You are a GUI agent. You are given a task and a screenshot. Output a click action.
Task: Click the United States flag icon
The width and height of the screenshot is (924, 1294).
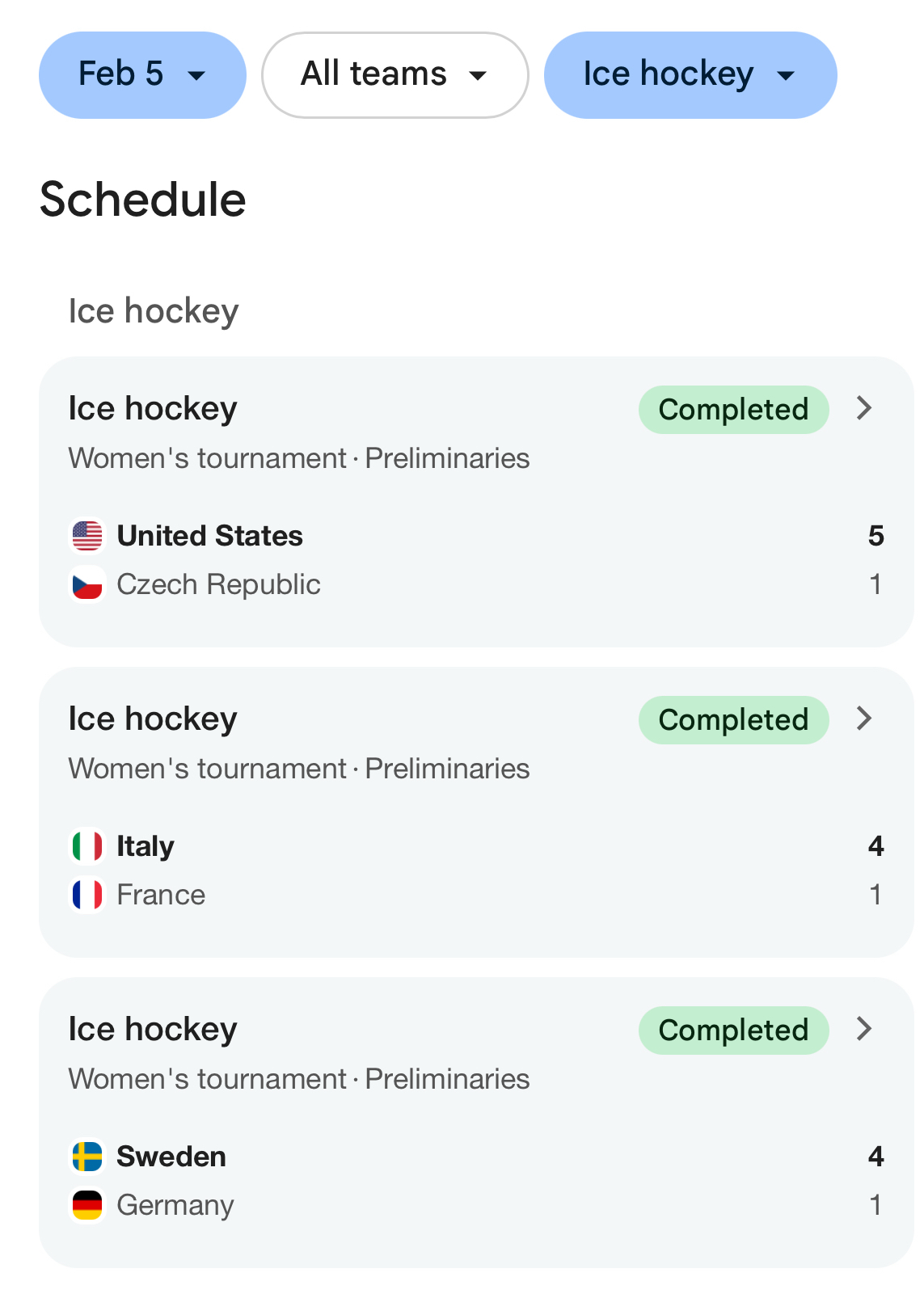[87, 536]
